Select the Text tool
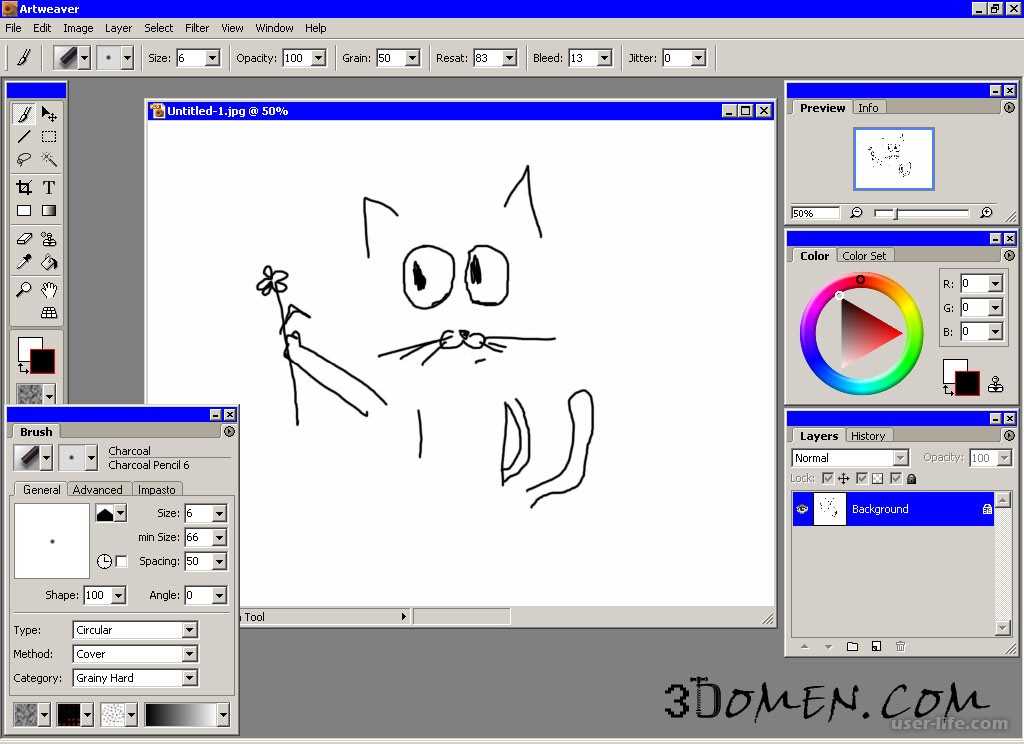 (x=48, y=187)
